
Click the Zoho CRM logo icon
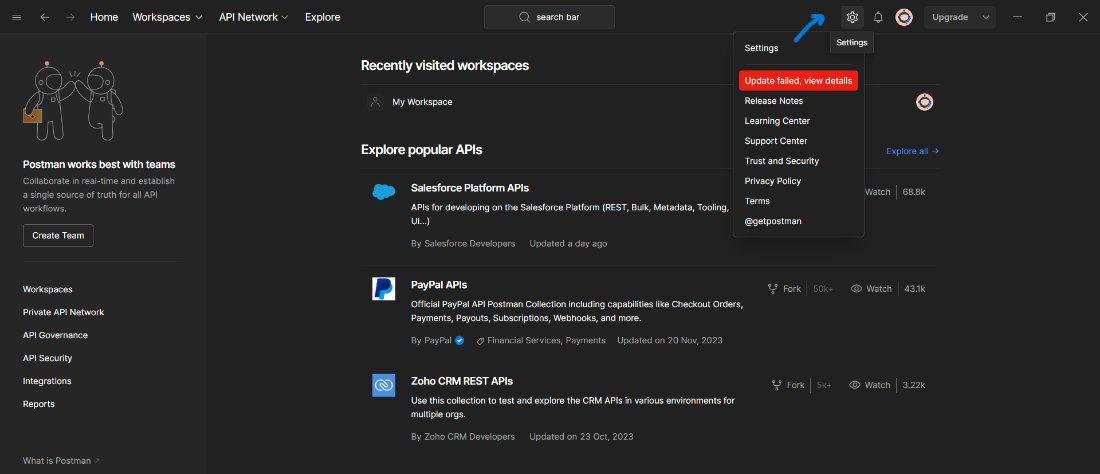click(x=384, y=385)
